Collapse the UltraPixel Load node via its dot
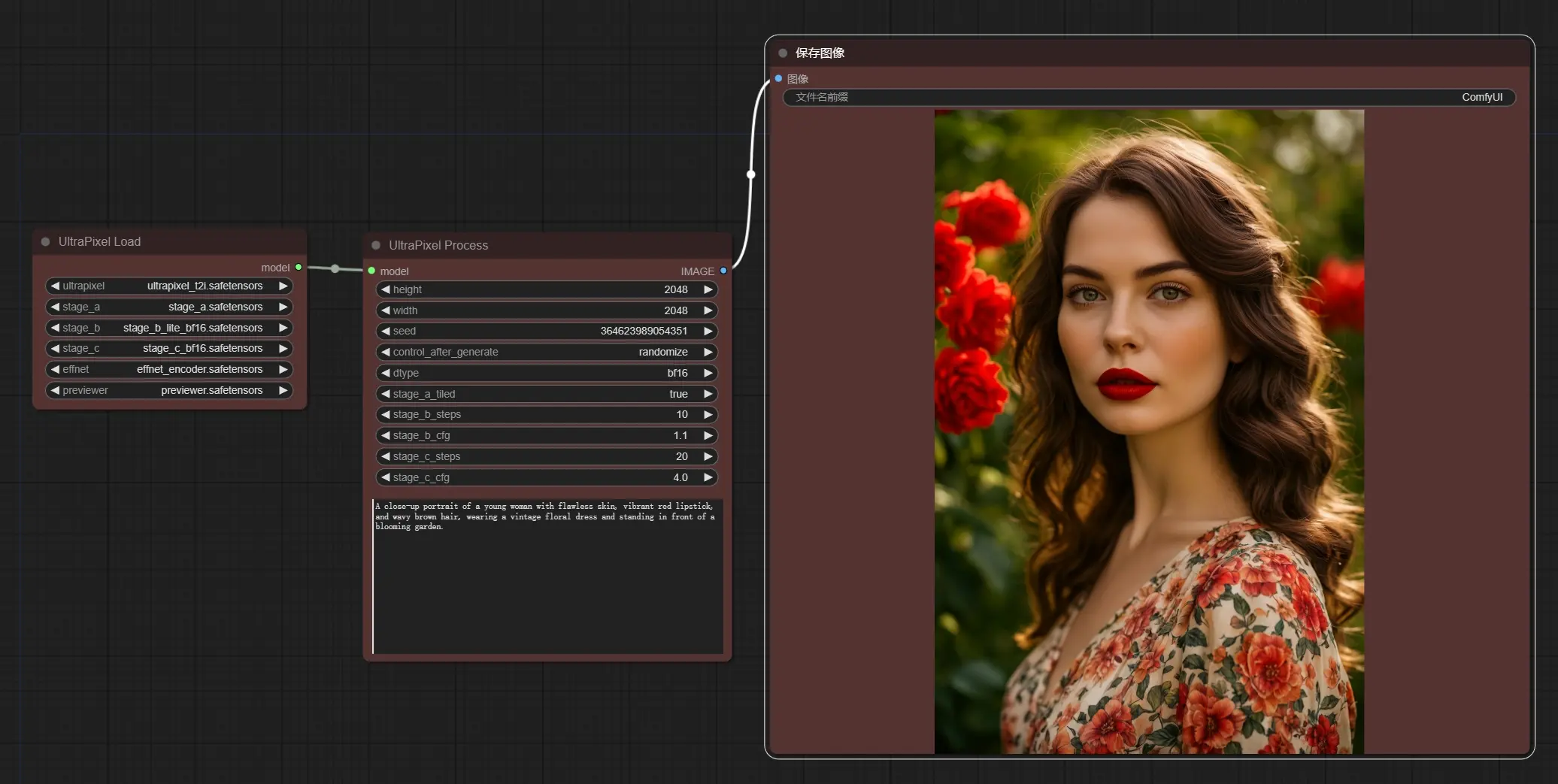 45,241
